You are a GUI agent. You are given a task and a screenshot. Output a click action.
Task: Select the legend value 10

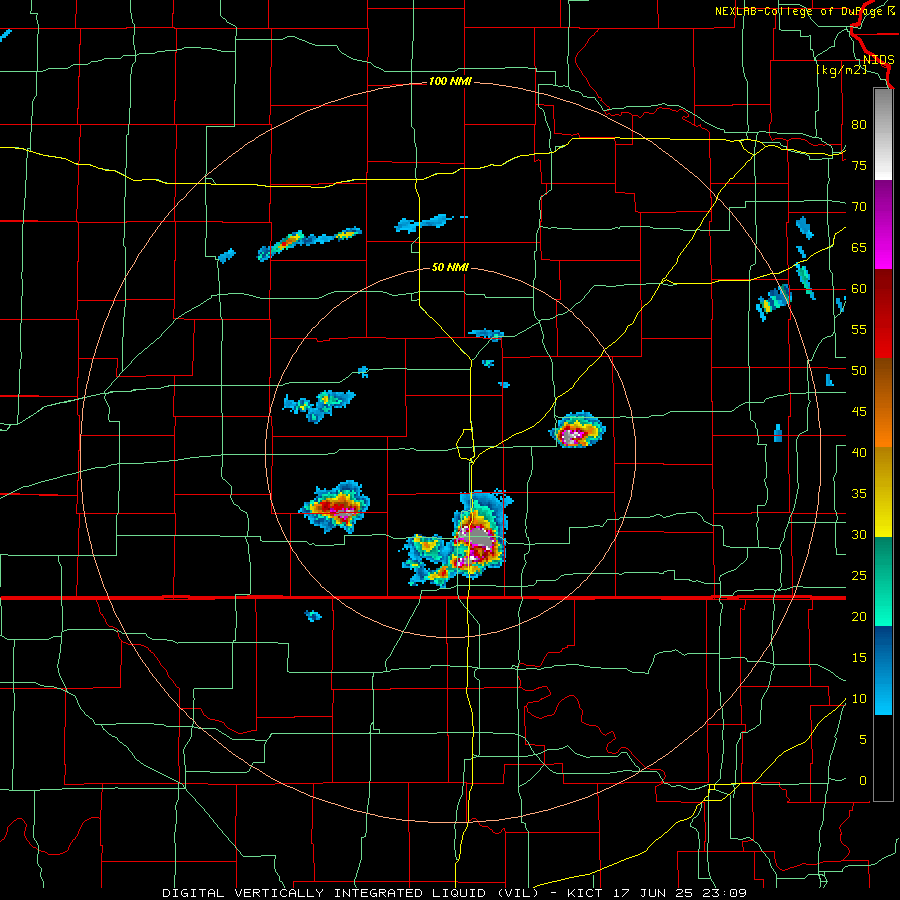859,699
